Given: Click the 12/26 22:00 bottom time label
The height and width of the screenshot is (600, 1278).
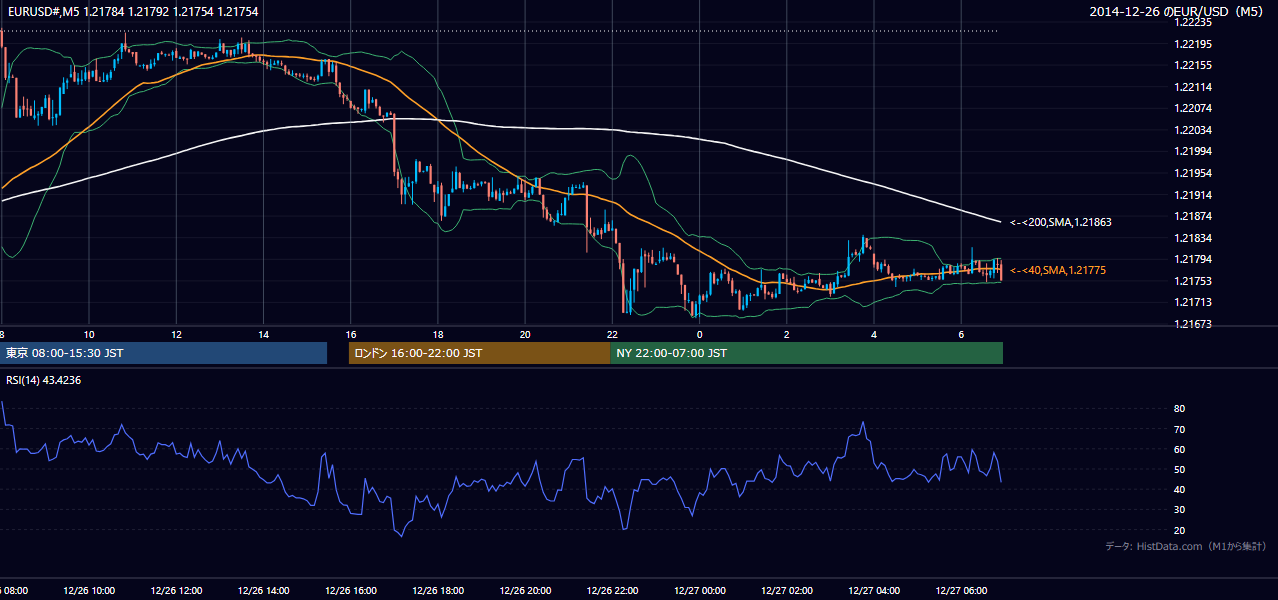Looking at the screenshot, I should [x=612, y=591].
